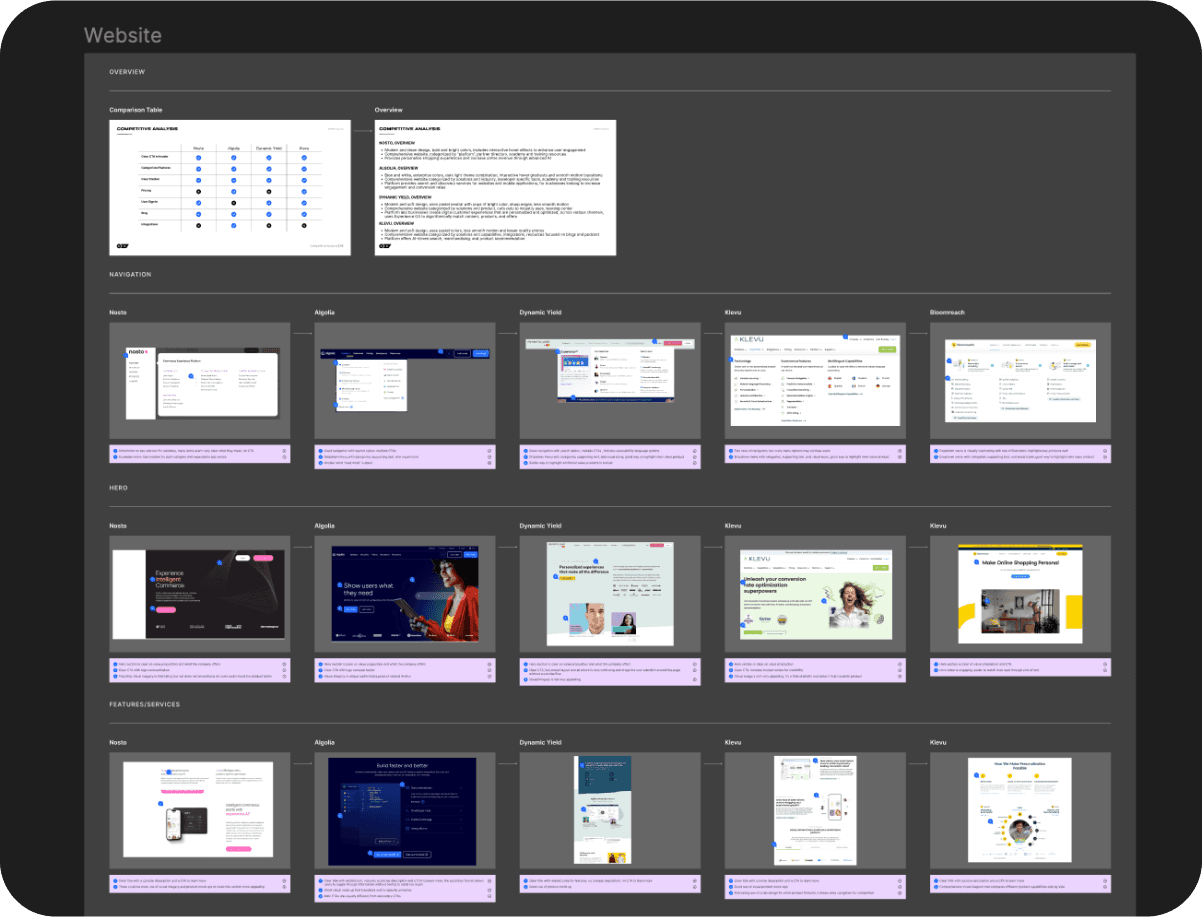Open the Bloomreach navigation screenshot frame
Screen dimensions: 1202x917
pyautogui.click(x=1020, y=380)
